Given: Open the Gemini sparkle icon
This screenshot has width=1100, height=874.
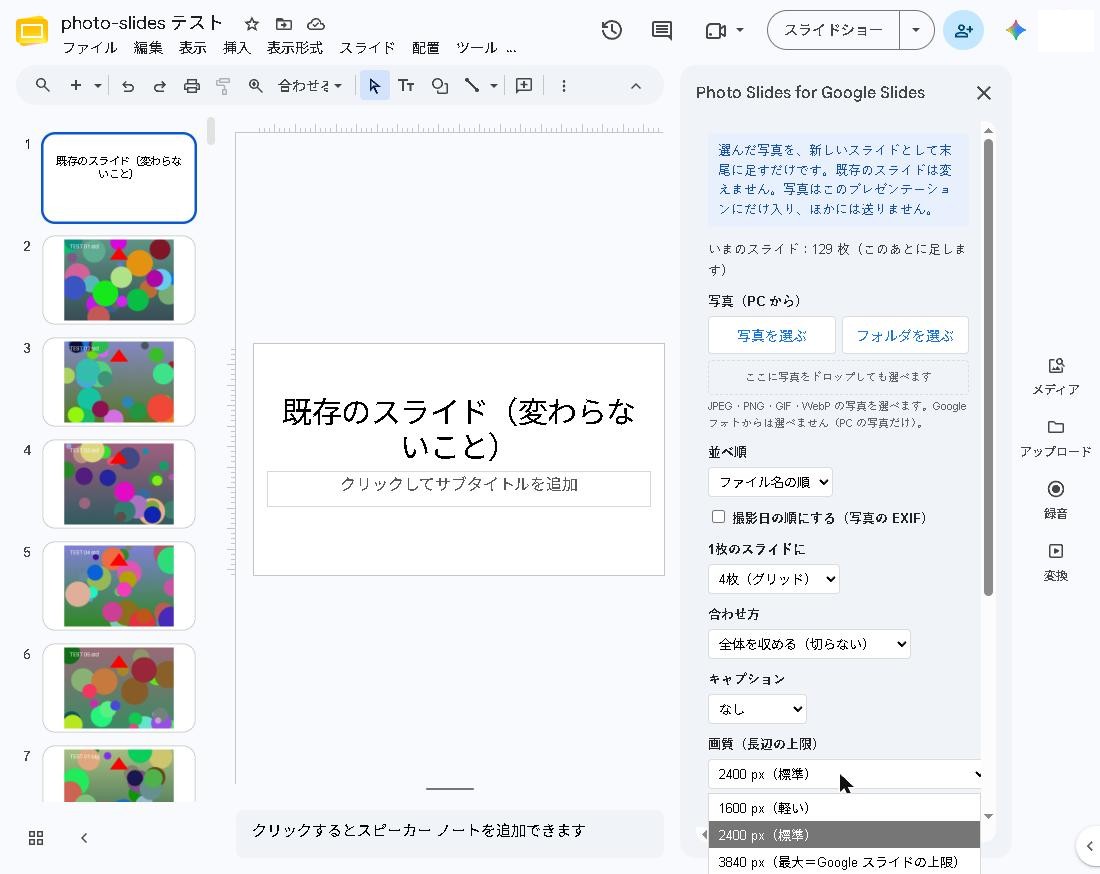Looking at the screenshot, I should (x=1015, y=30).
